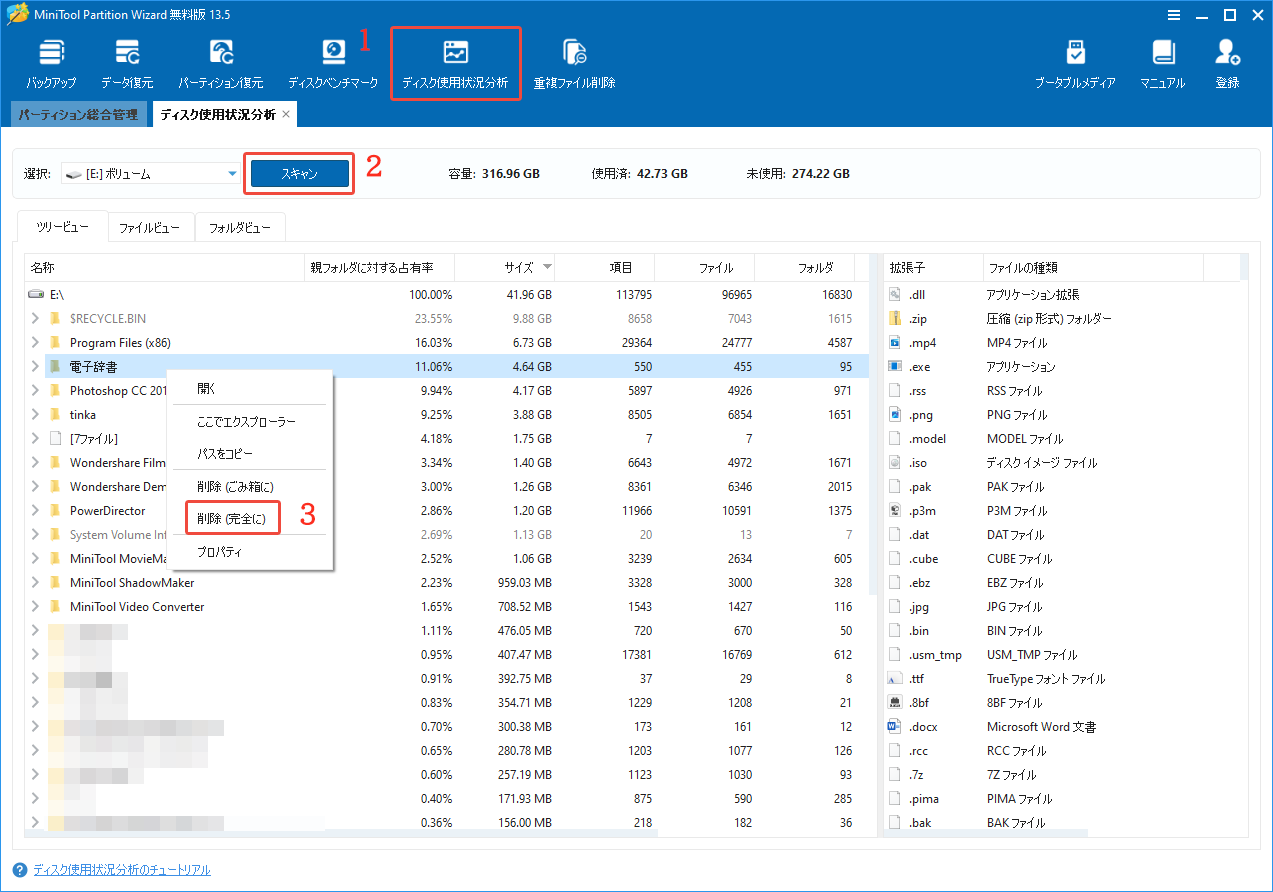Open データ復元 (Data Recovery)
The image size is (1273, 892).
point(126,62)
